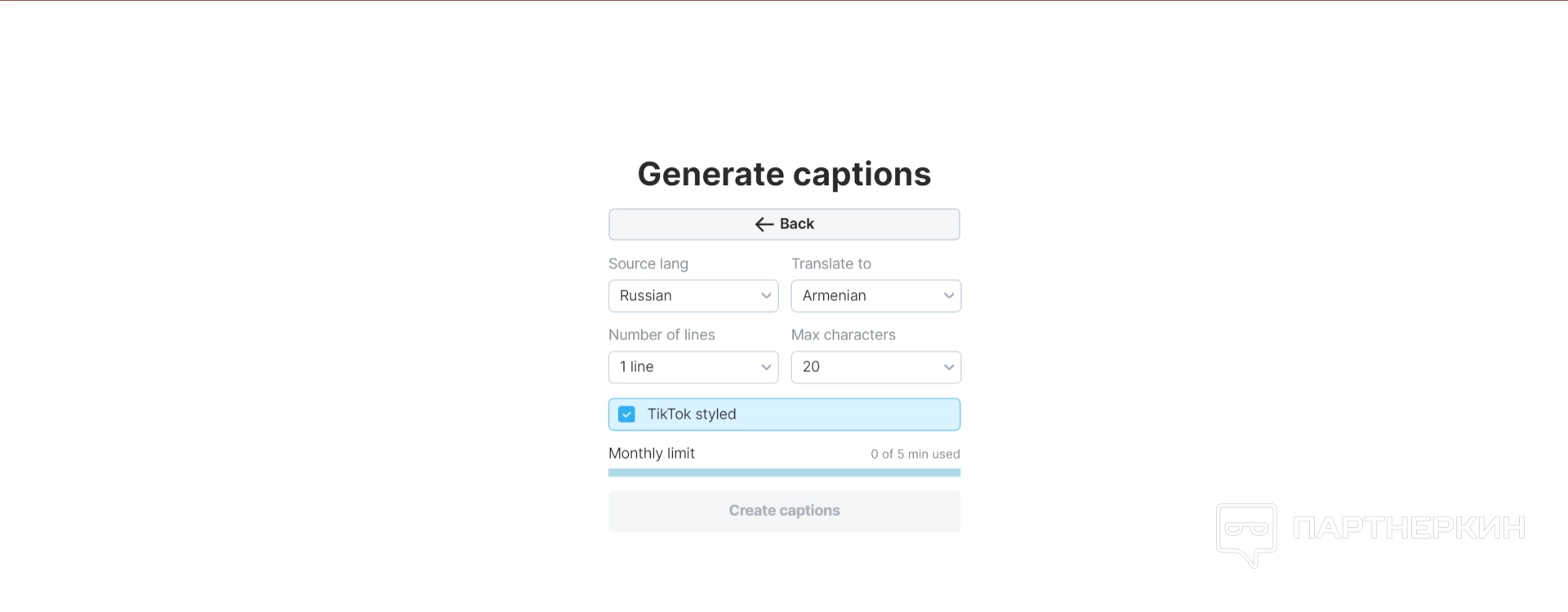The width and height of the screenshot is (1568, 612).
Task: Expand the Max characters dropdown
Action: point(875,367)
